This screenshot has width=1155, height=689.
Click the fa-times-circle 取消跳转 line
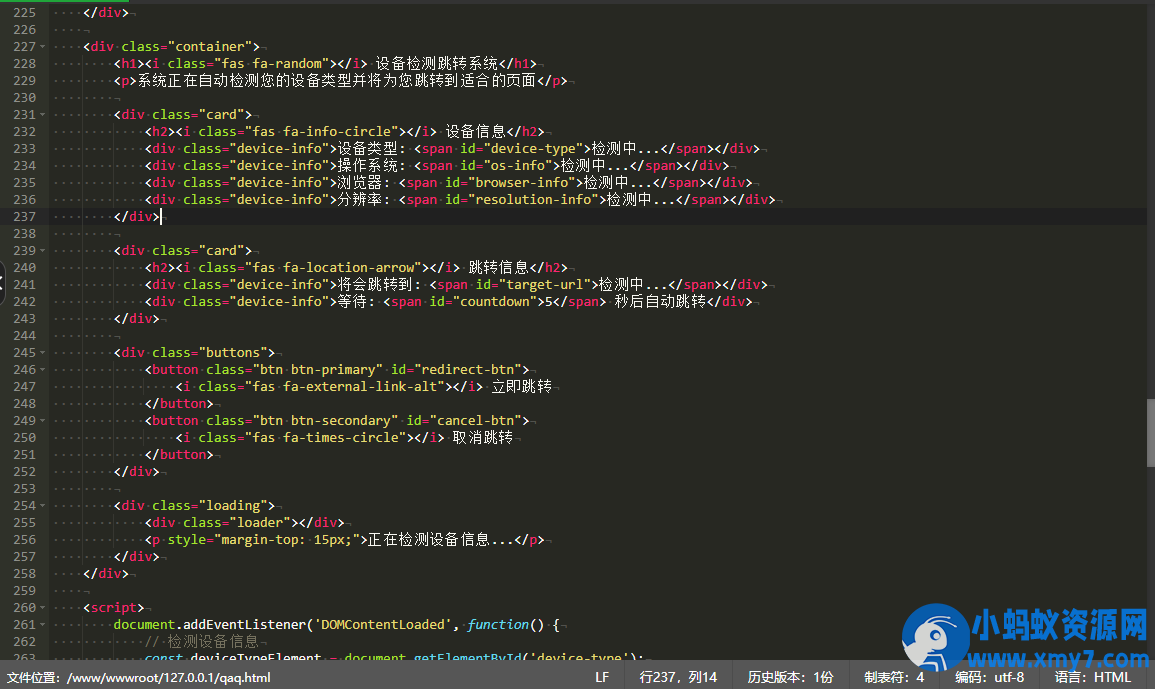point(344,438)
